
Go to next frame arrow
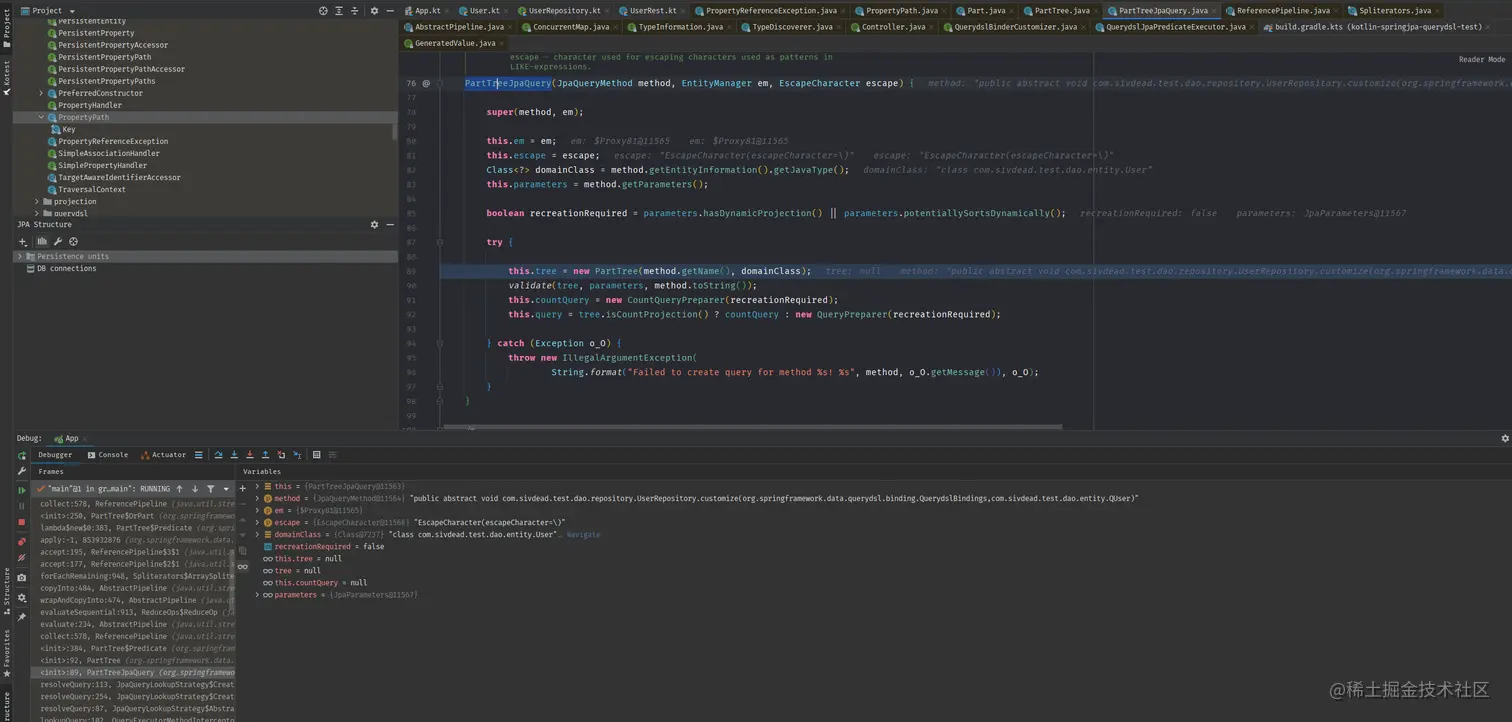pyautogui.click(x=195, y=489)
